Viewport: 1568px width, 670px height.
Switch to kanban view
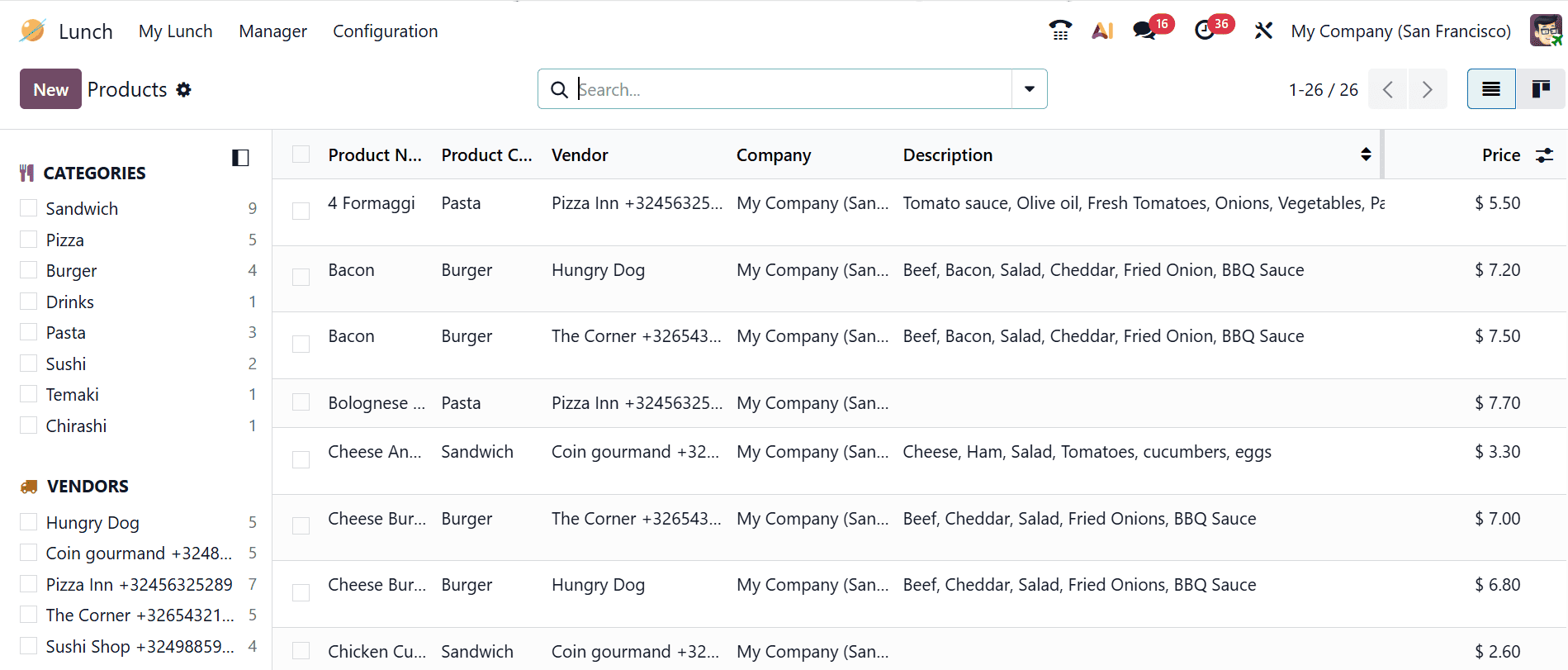1541,89
